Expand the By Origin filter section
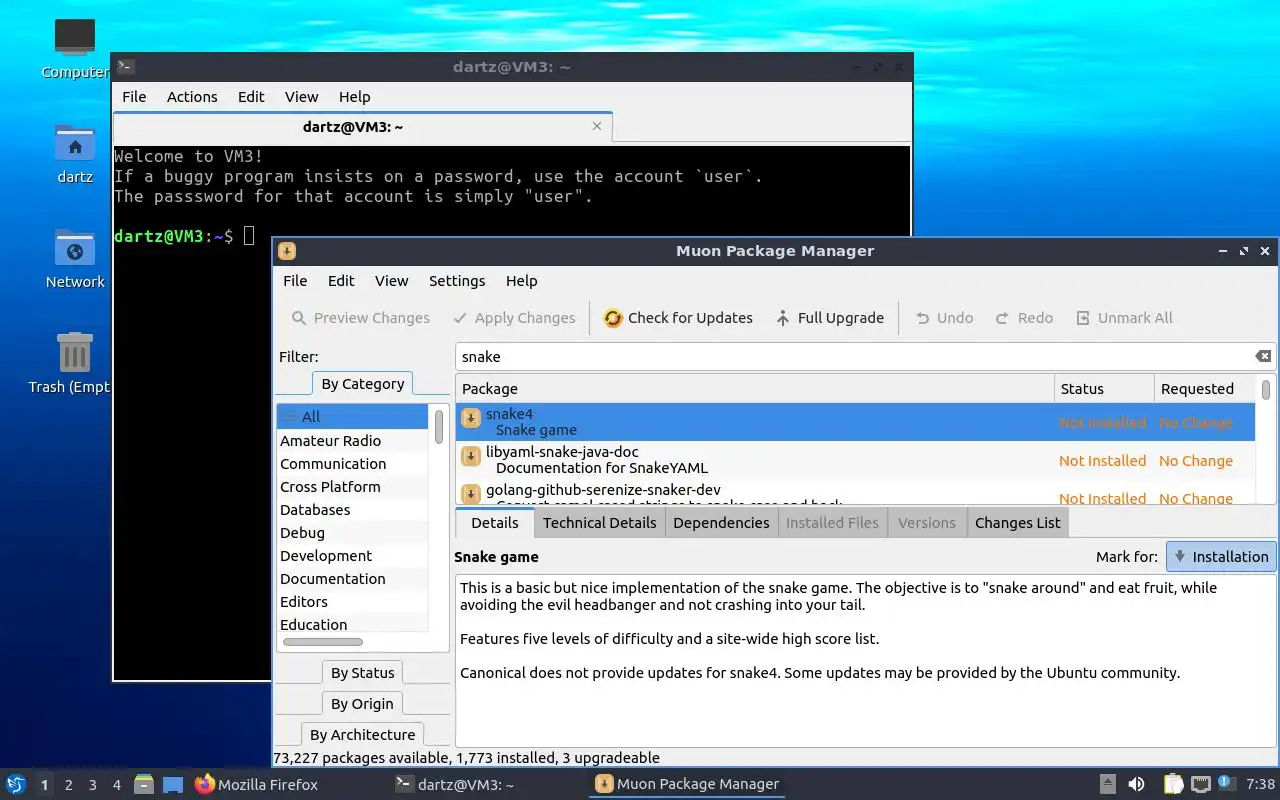Image resolution: width=1280 pixels, height=800 pixels. (362, 704)
